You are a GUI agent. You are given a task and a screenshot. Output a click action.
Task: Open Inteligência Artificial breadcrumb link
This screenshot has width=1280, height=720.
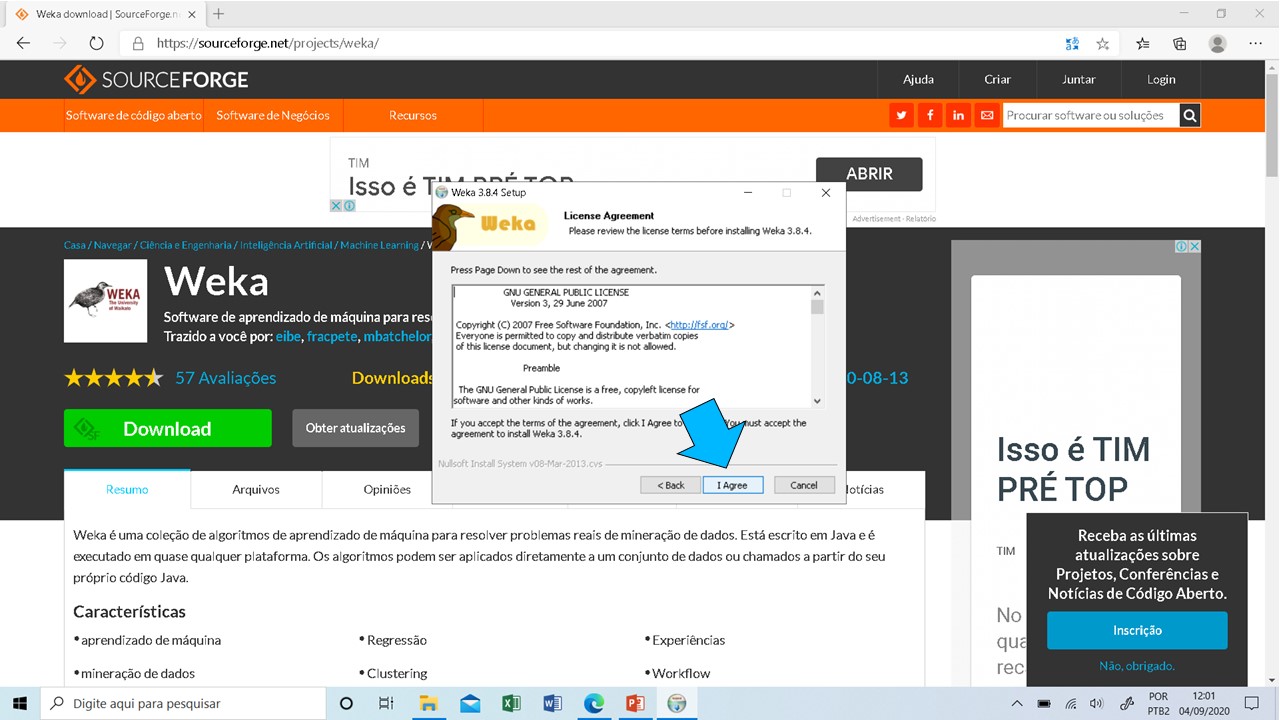coord(286,245)
